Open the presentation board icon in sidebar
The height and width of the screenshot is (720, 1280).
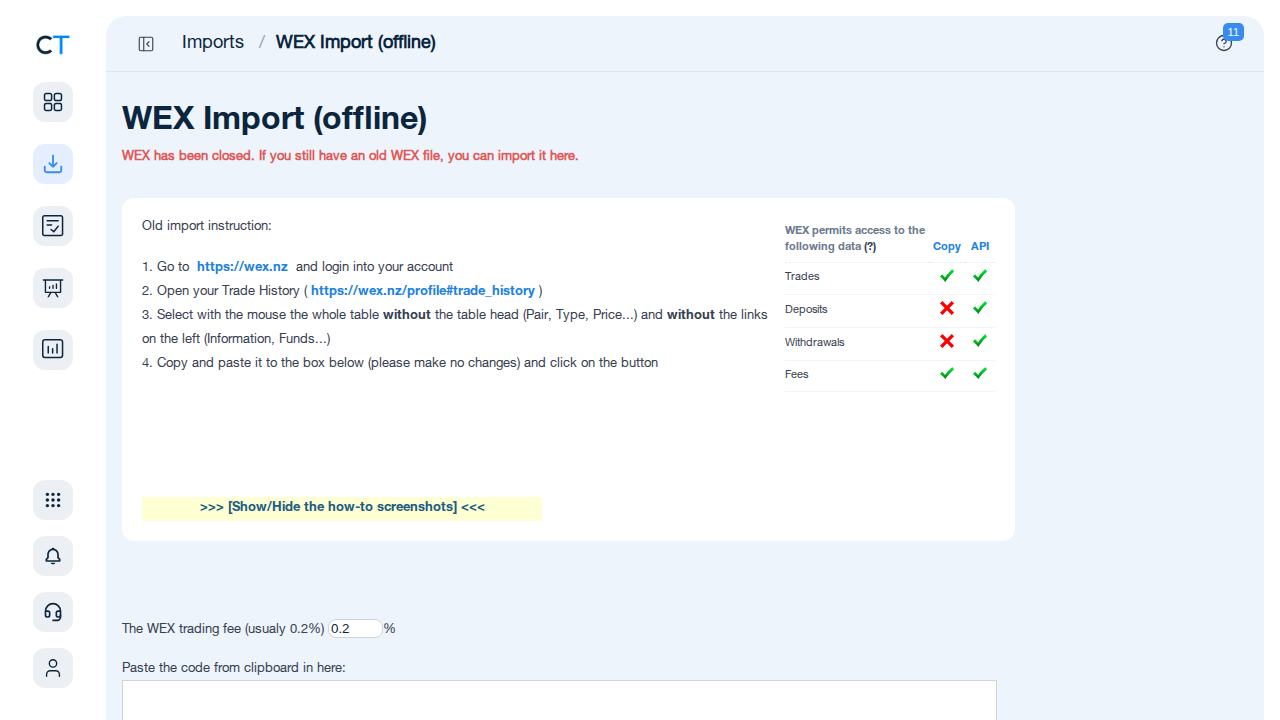(53, 288)
